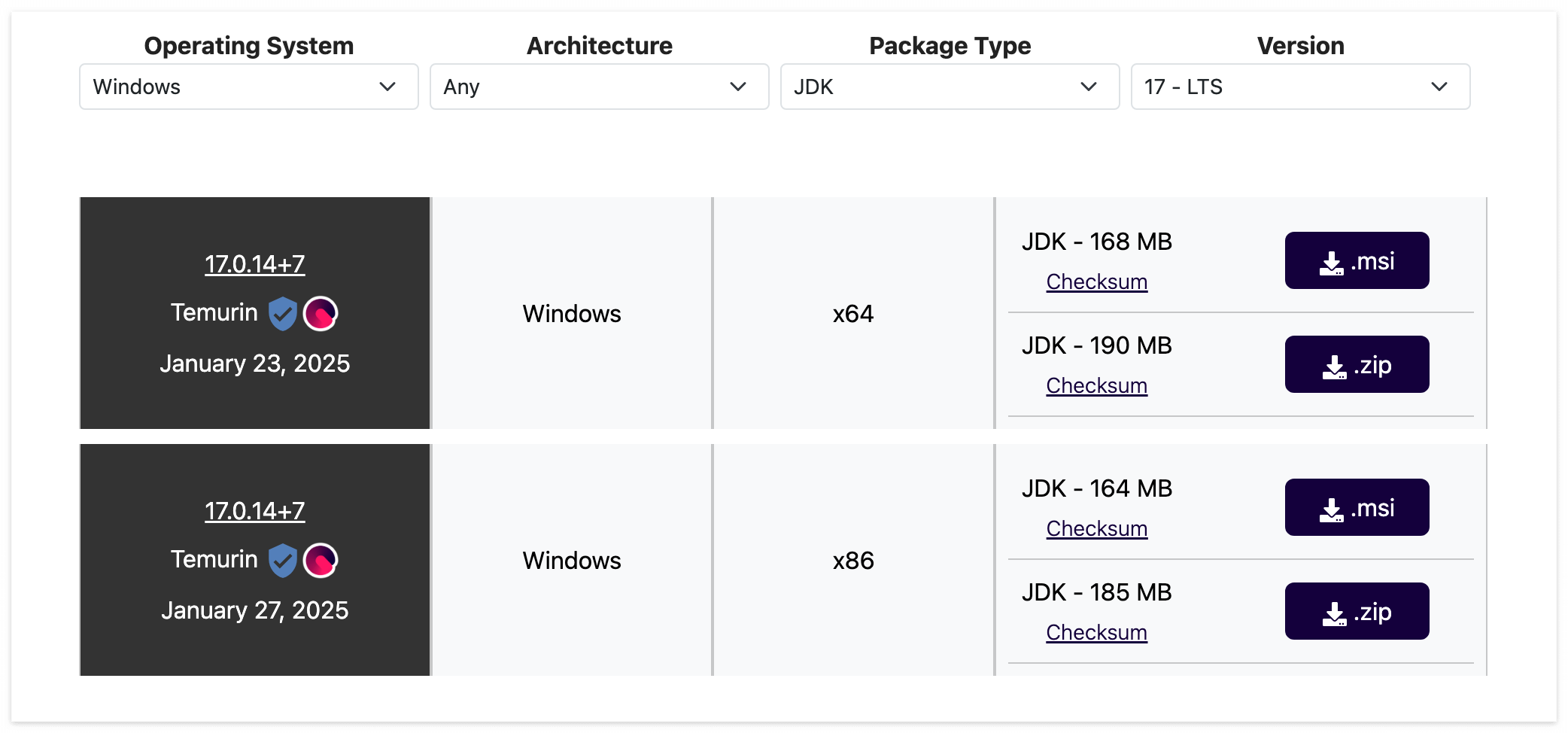The image size is (1568, 733).
Task: Click the x86 architecture cell
Action: (x=853, y=560)
